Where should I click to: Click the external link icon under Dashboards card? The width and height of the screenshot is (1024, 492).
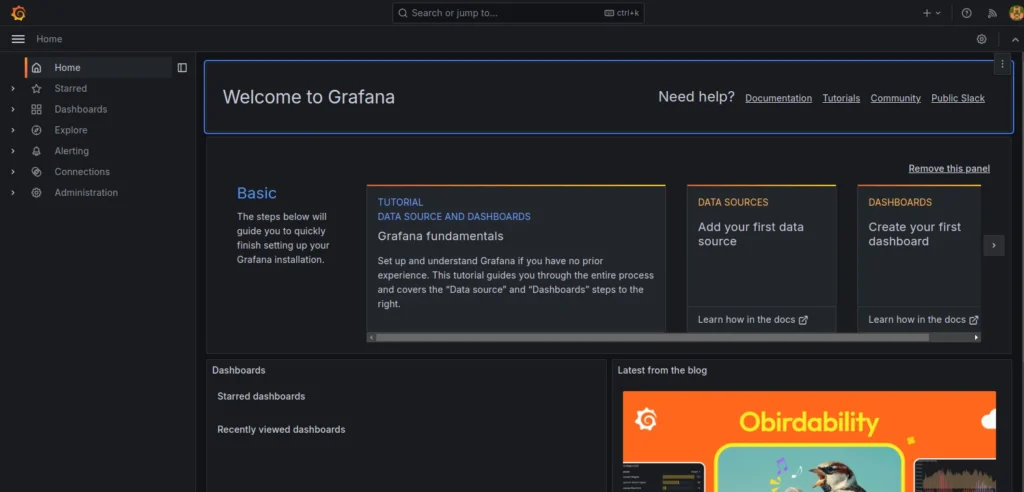click(x=974, y=320)
